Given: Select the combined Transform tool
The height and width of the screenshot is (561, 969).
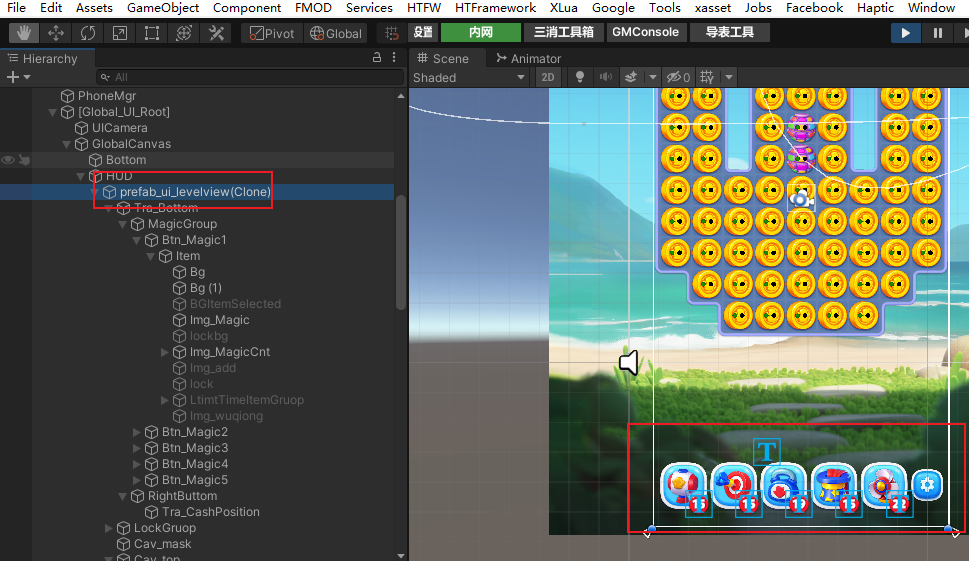Looking at the screenshot, I should pyautogui.click(x=184, y=33).
